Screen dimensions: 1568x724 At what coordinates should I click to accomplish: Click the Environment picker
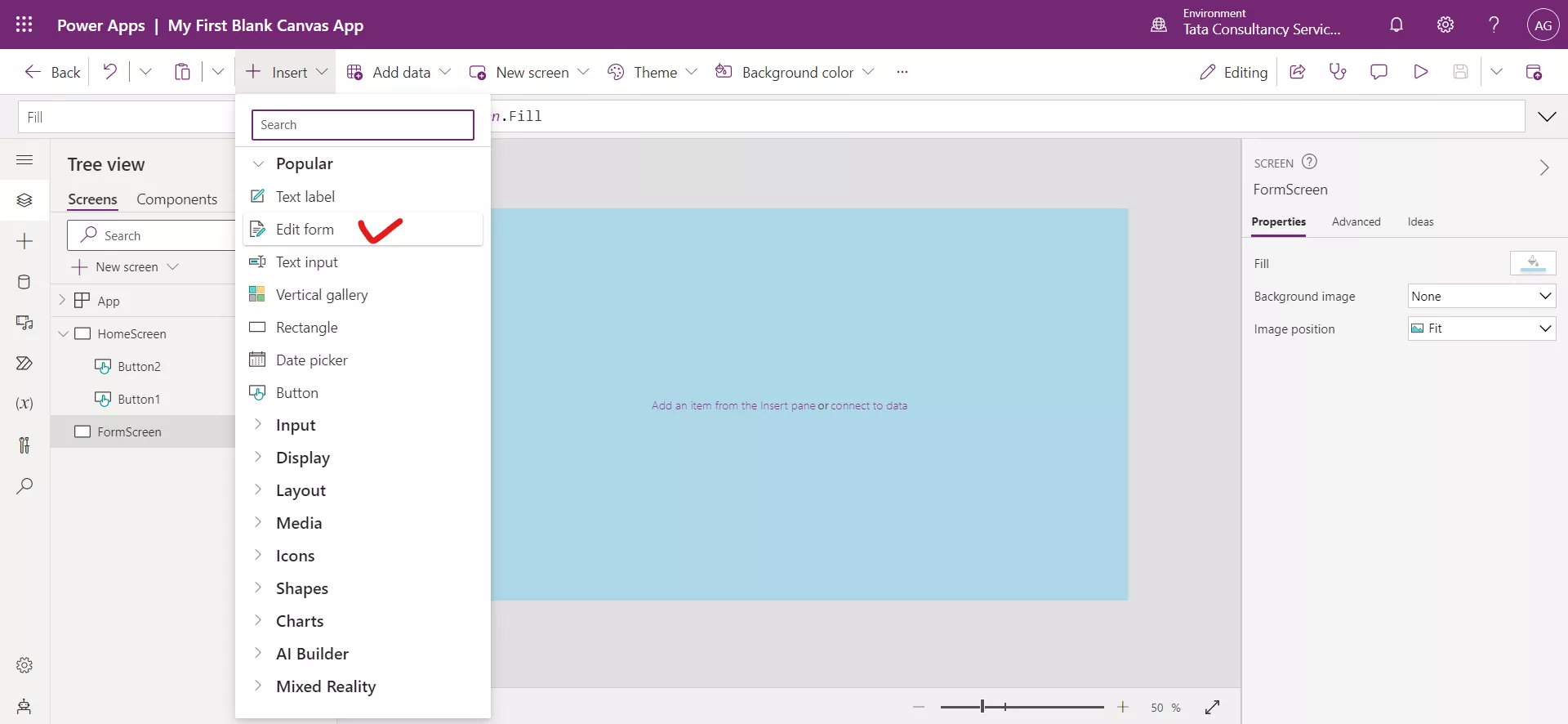pos(1247,25)
